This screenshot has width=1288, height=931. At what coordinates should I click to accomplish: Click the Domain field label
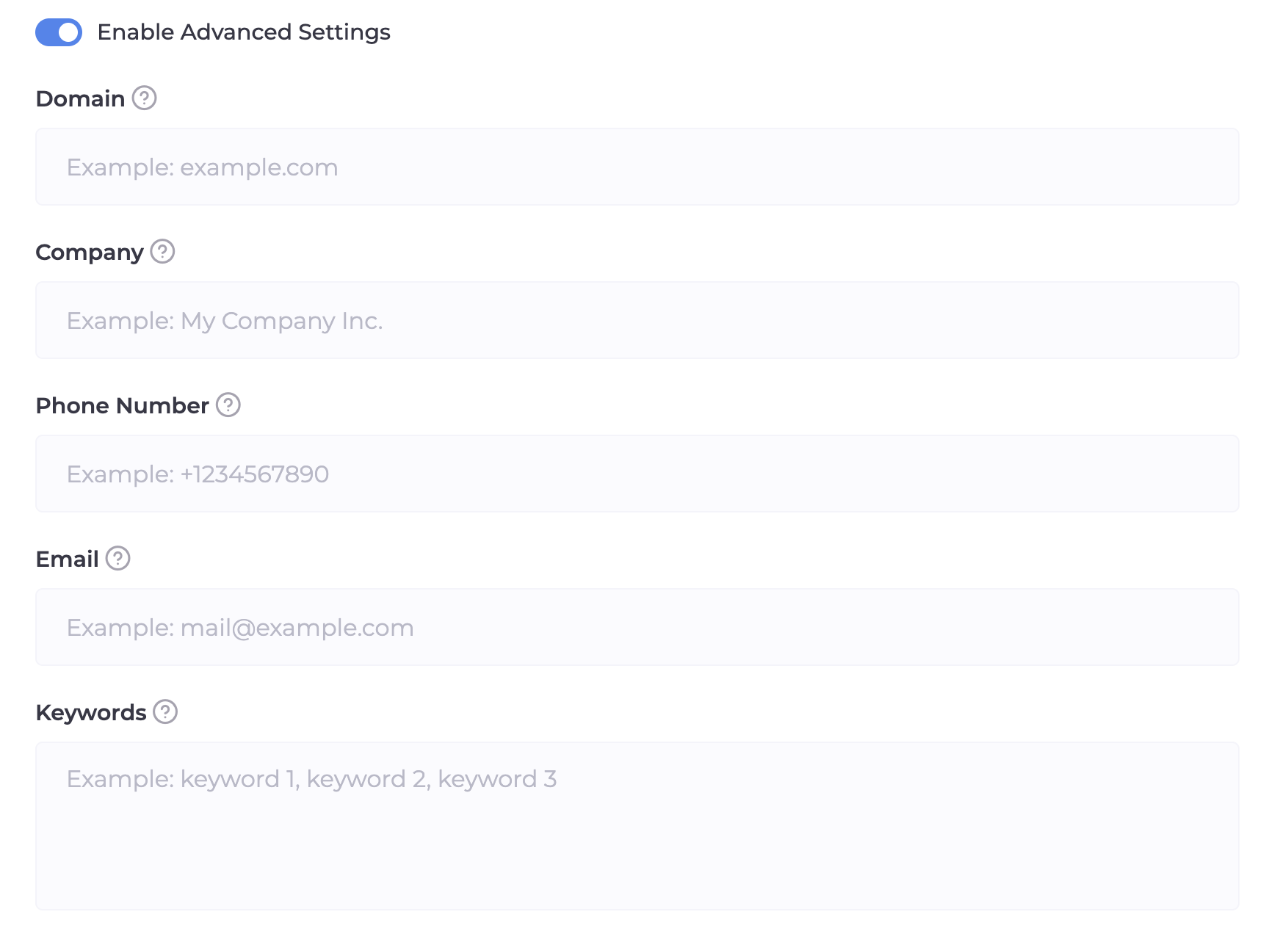pos(80,98)
